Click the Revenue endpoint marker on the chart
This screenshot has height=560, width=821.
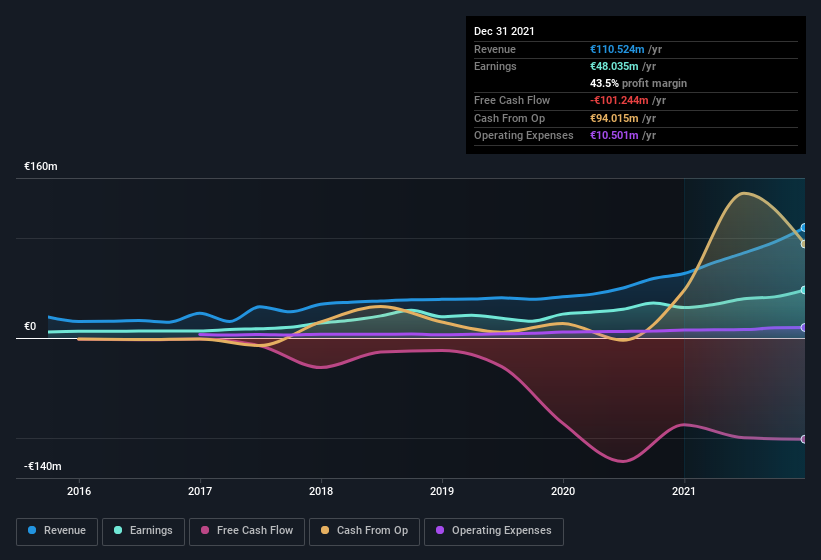pos(804,228)
